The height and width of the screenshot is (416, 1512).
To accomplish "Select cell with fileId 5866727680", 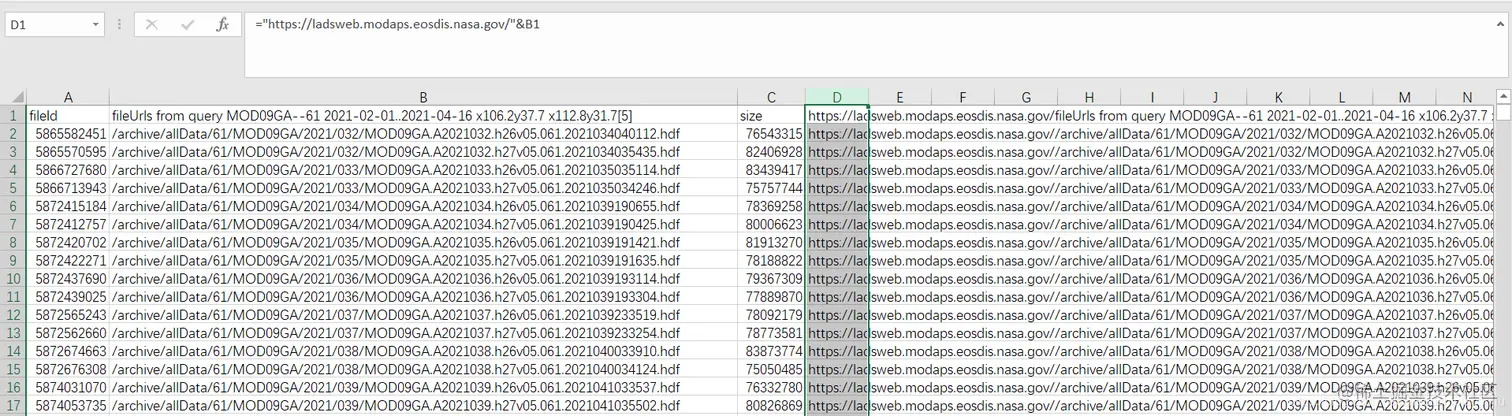I will pos(68,170).
